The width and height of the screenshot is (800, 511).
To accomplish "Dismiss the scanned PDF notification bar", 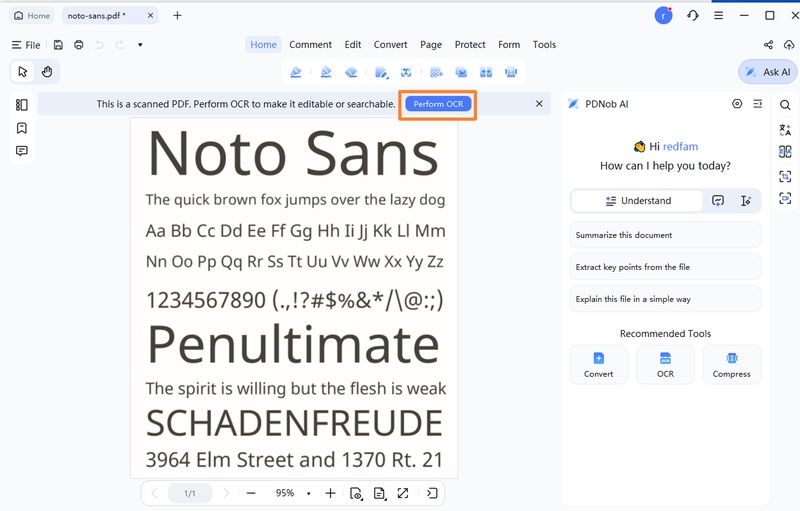I will 539,104.
